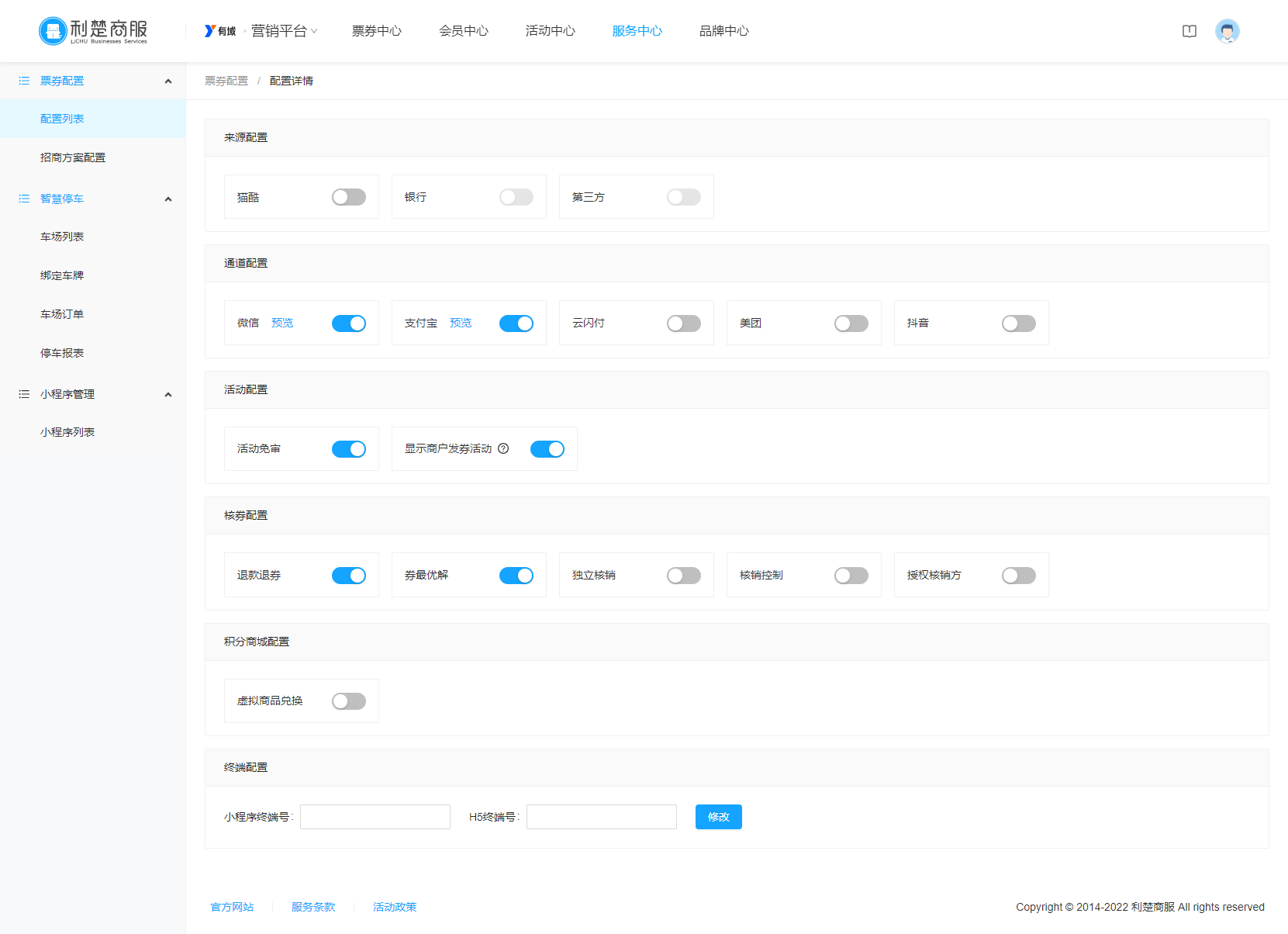
Task: Collapse the 票券配置 sidebar group
Action: 168,81
